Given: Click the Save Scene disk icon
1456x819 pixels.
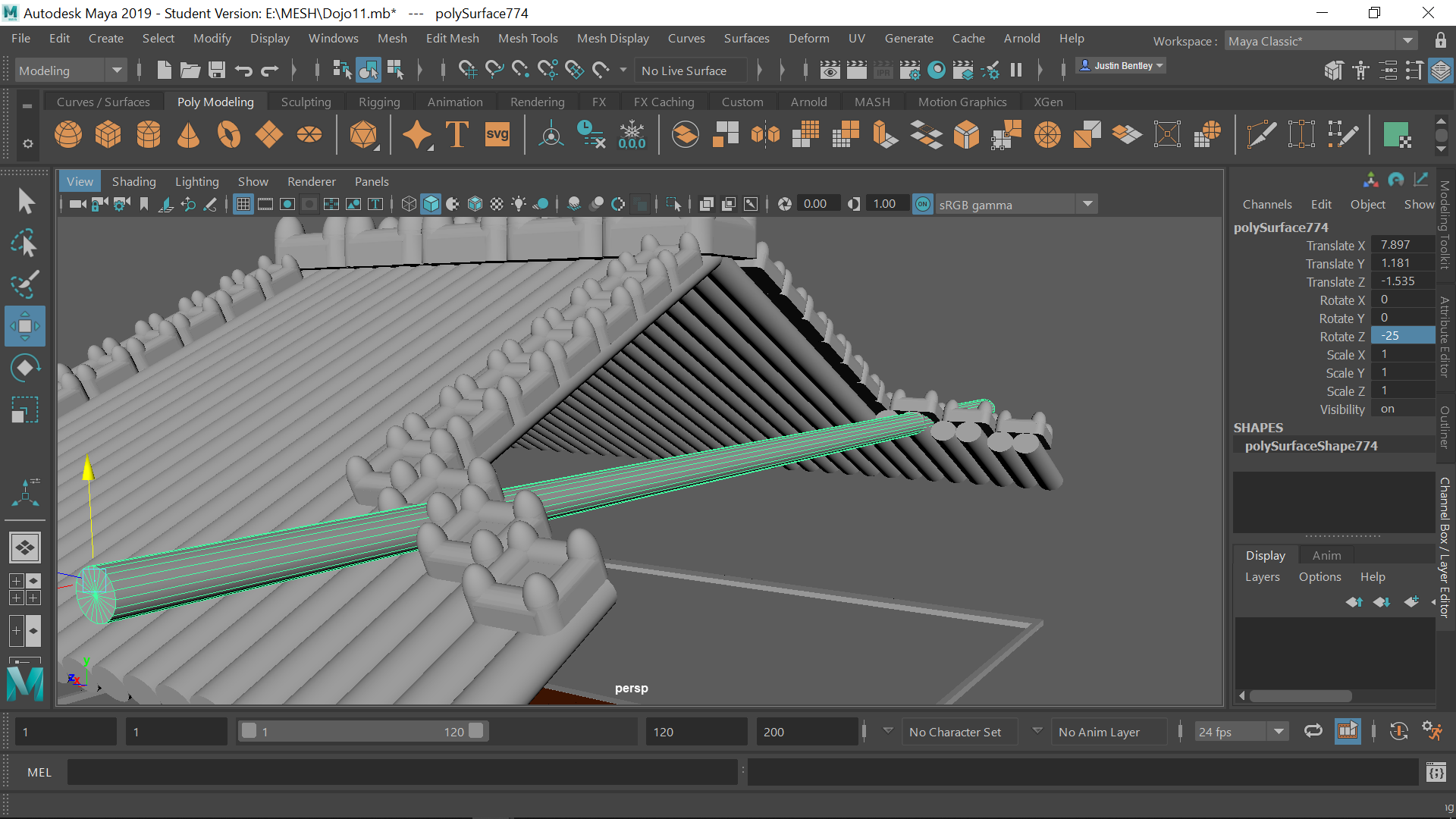Looking at the screenshot, I should click(217, 71).
